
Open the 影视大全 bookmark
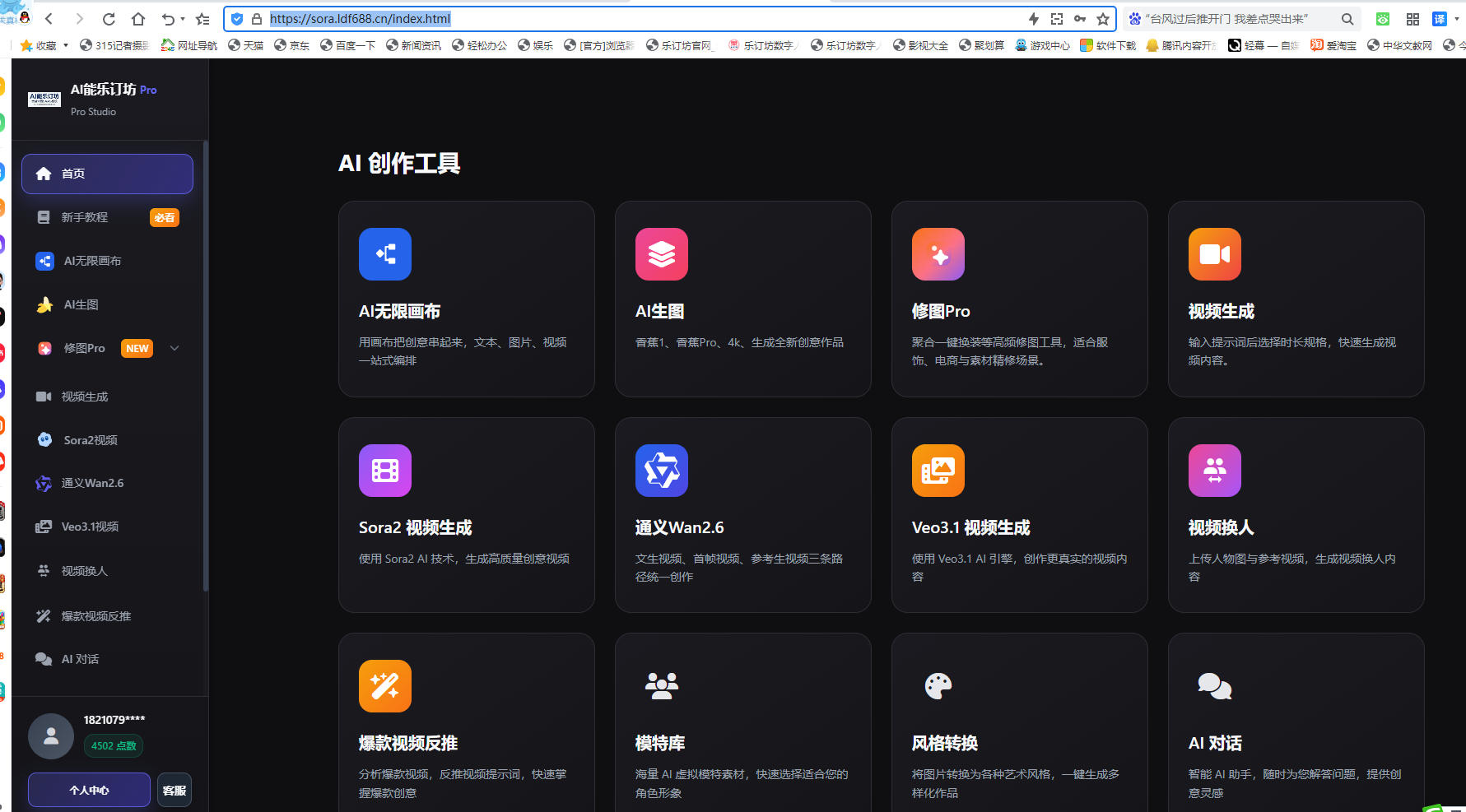(920, 45)
